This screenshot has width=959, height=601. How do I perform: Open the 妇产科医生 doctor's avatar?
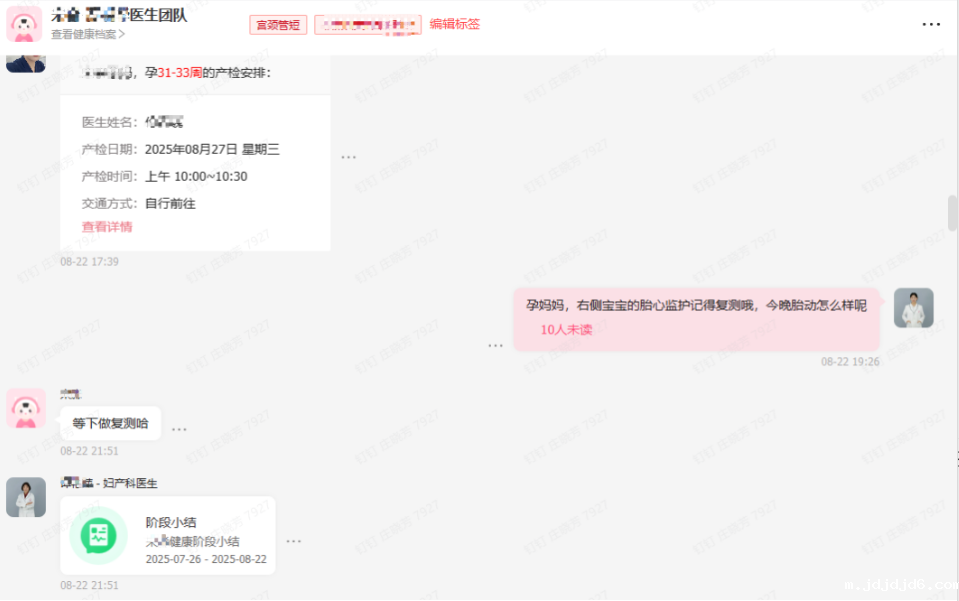pos(26,497)
